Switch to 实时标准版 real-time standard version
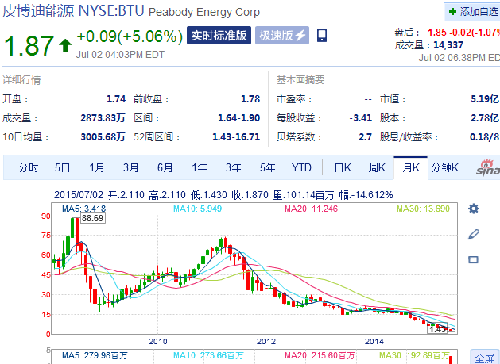The image size is (500, 364). (219, 35)
